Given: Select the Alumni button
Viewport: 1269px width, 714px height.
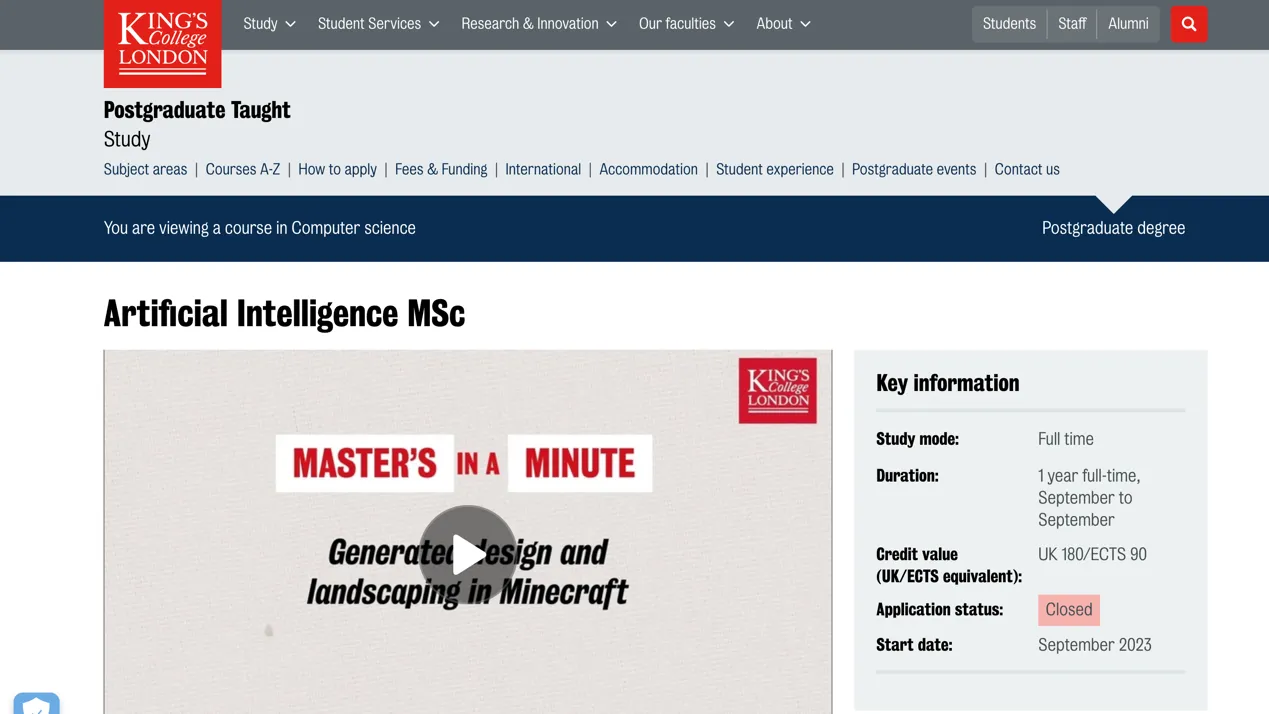Looking at the screenshot, I should point(1128,24).
